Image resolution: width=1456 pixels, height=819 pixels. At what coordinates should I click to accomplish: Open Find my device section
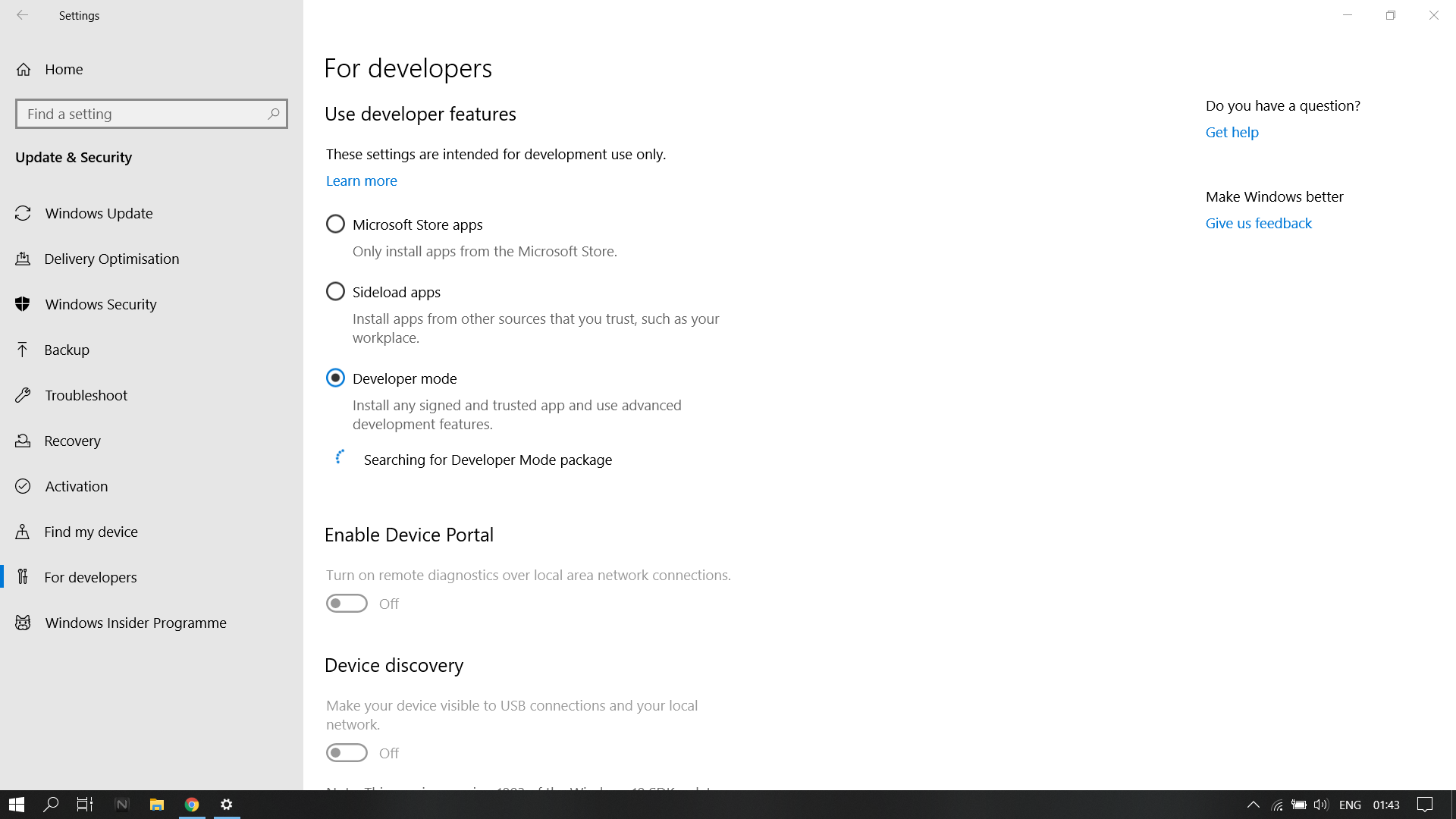(152, 532)
